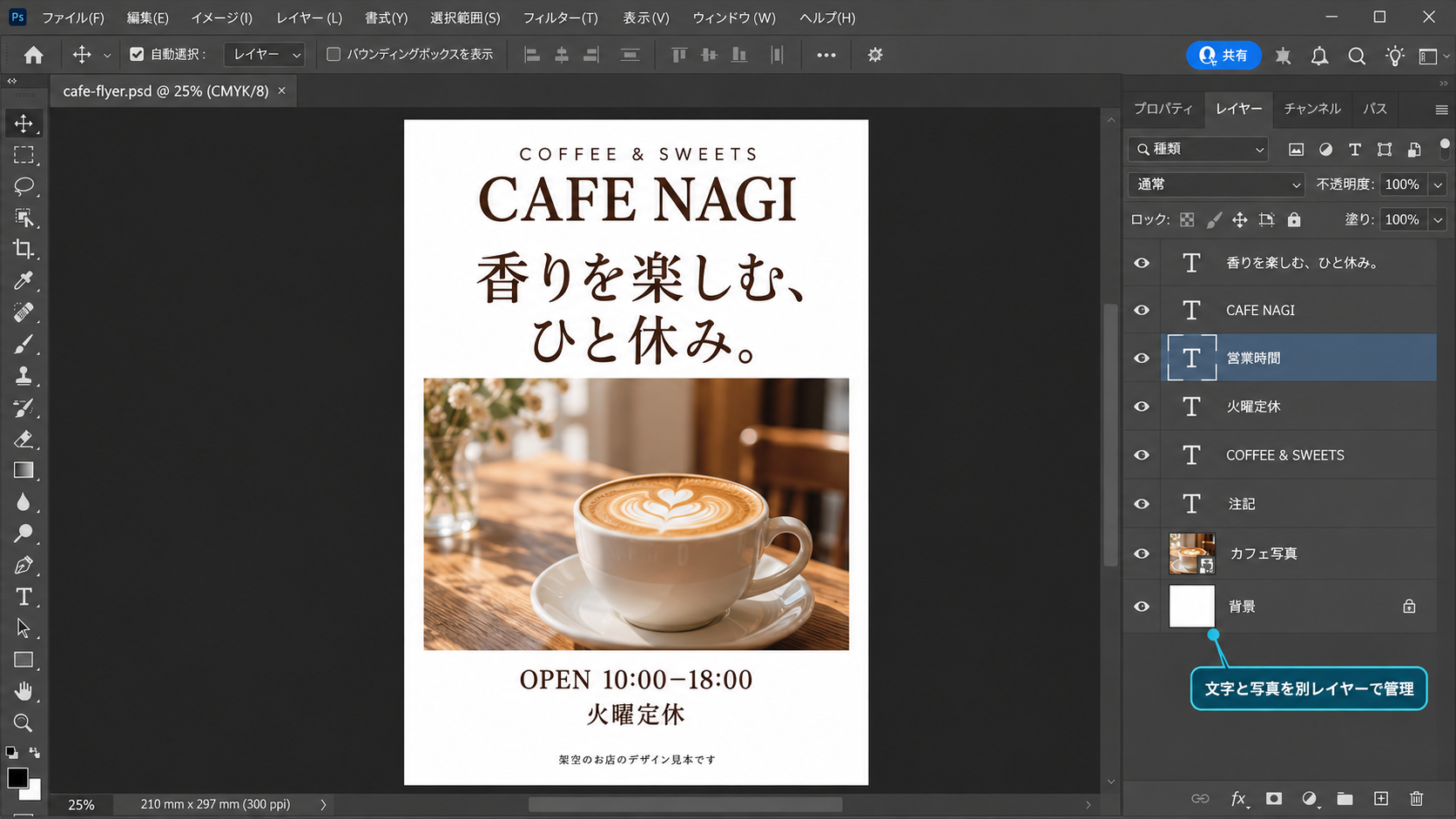Open the レイヤー auto-select target dropdown
1456x819 pixels.
pos(264,54)
